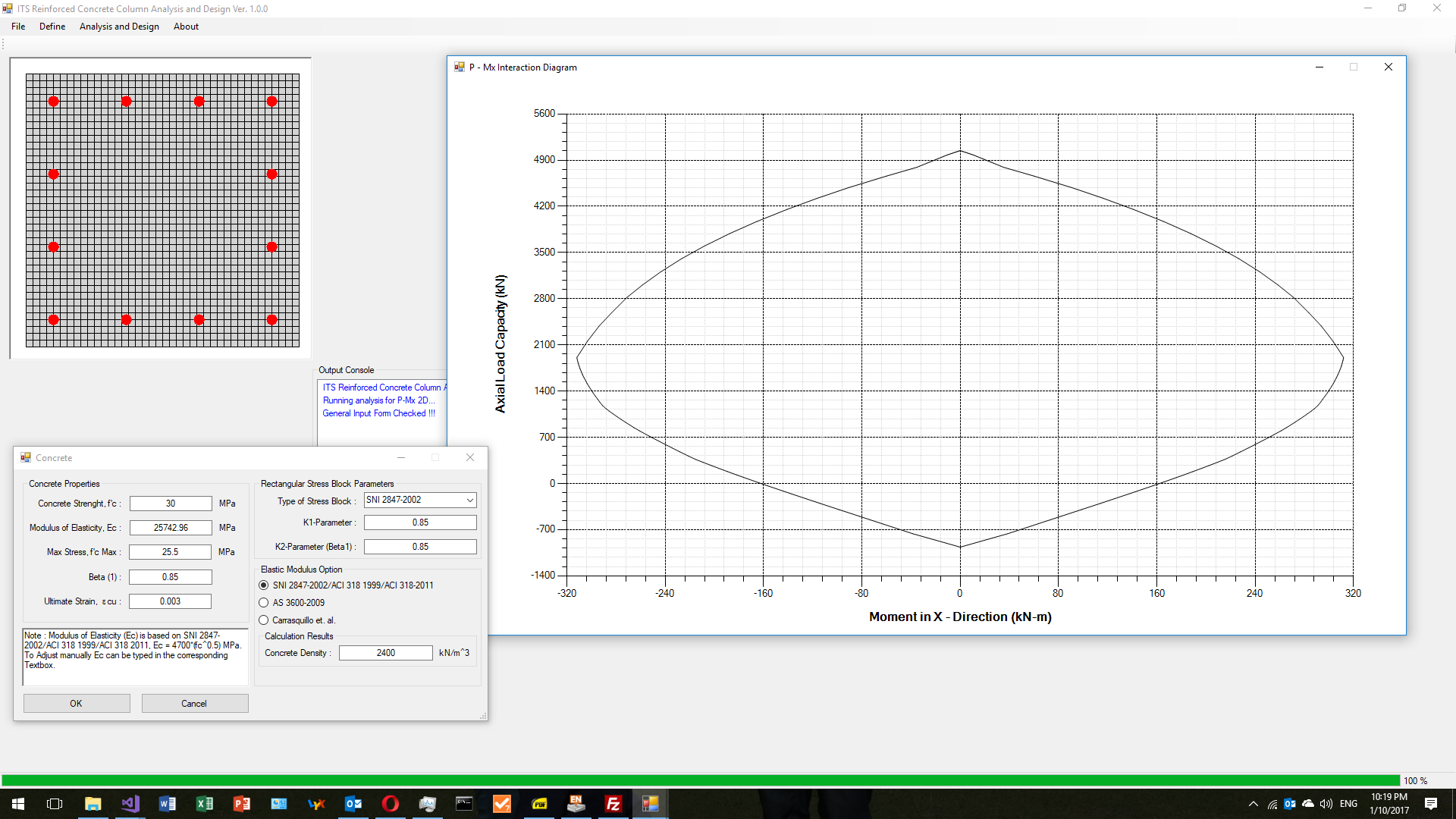The height and width of the screenshot is (819, 1456).
Task: Open the File menu
Action: click(x=18, y=27)
